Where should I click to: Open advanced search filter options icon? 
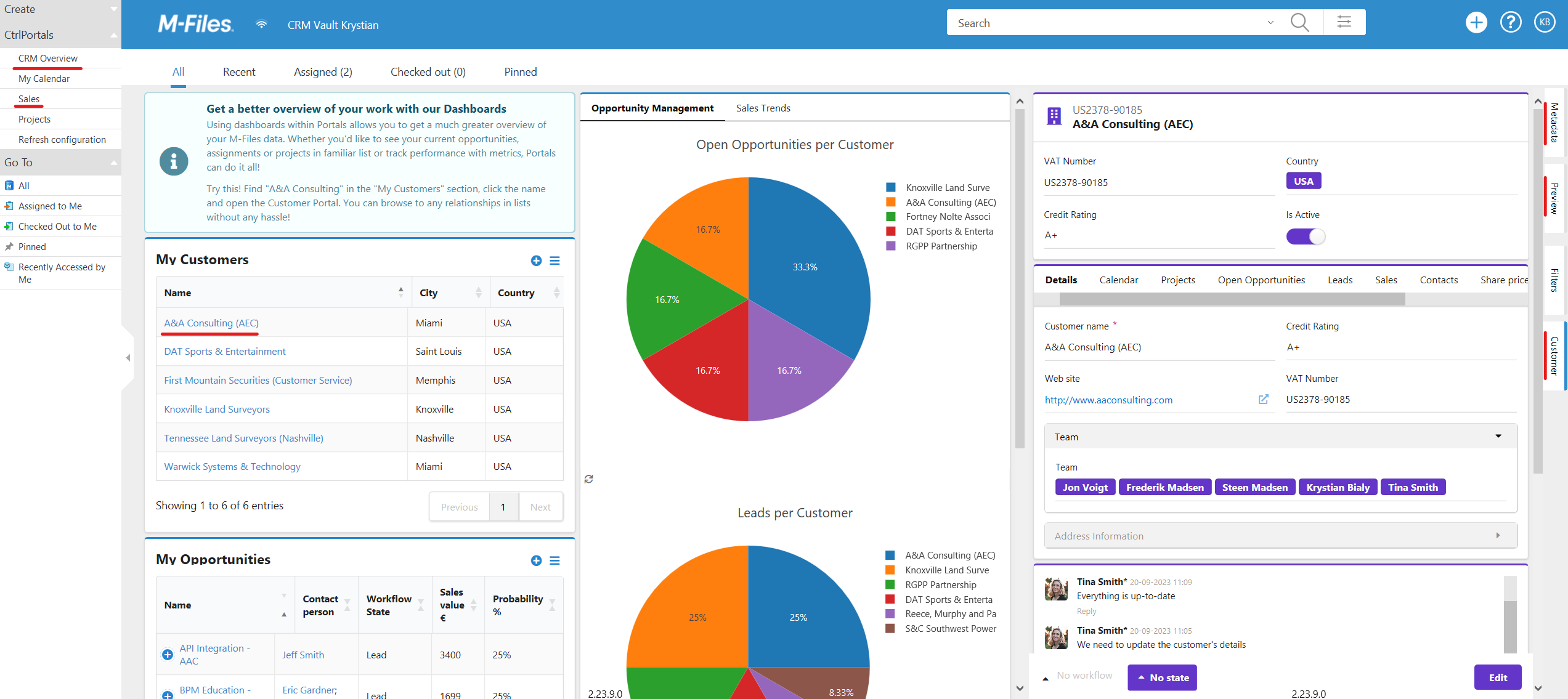click(x=1344, y=22)
